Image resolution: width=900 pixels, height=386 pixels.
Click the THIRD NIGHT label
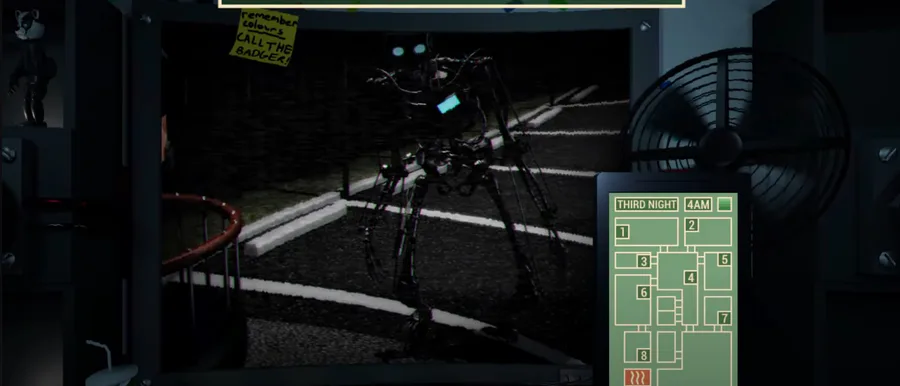[x=647, y=204]
